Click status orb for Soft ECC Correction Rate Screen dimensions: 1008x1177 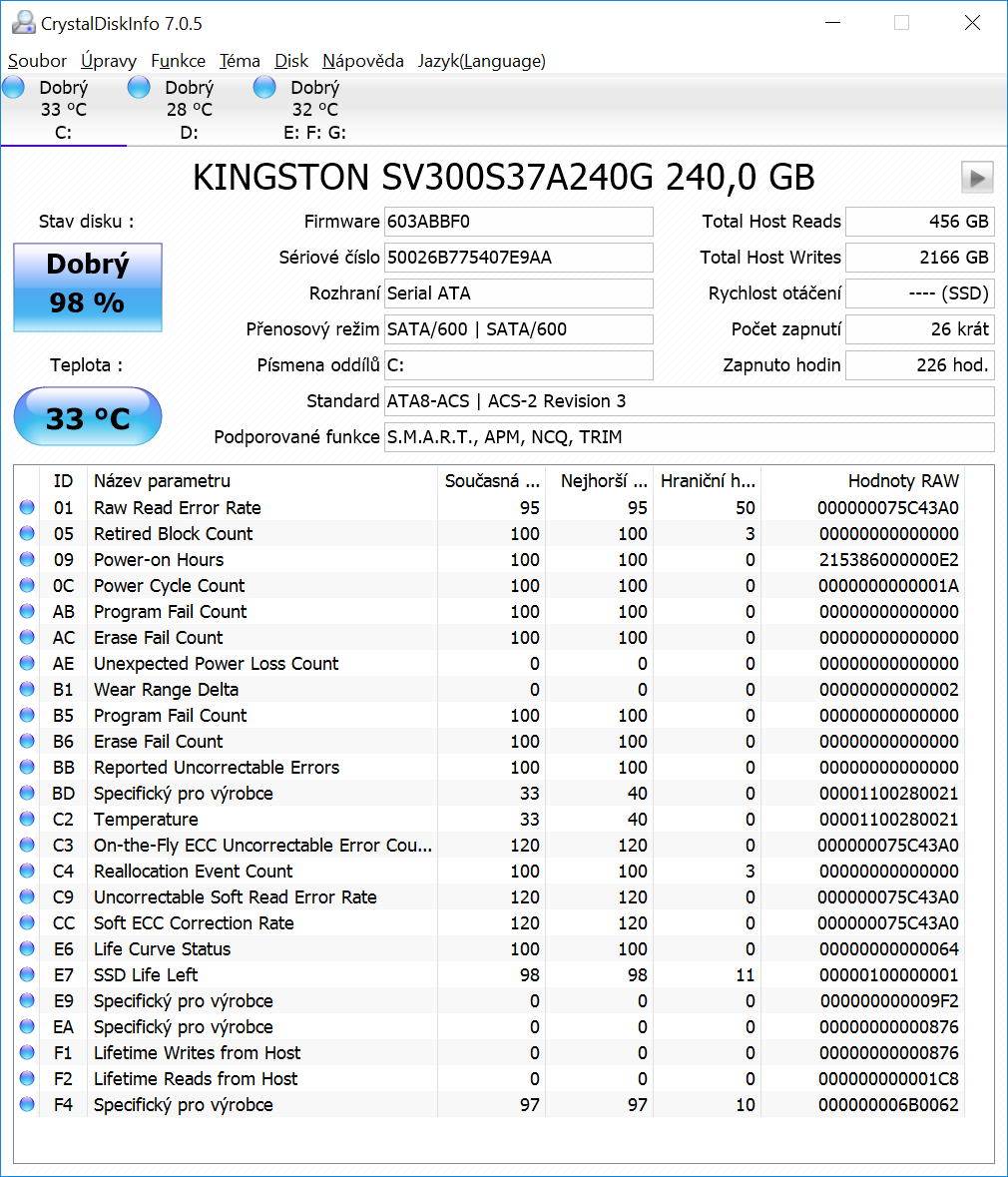coord(27,922)
